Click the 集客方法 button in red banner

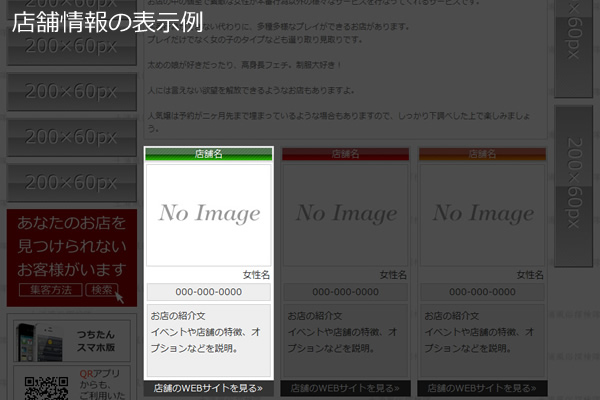(50, 290)
